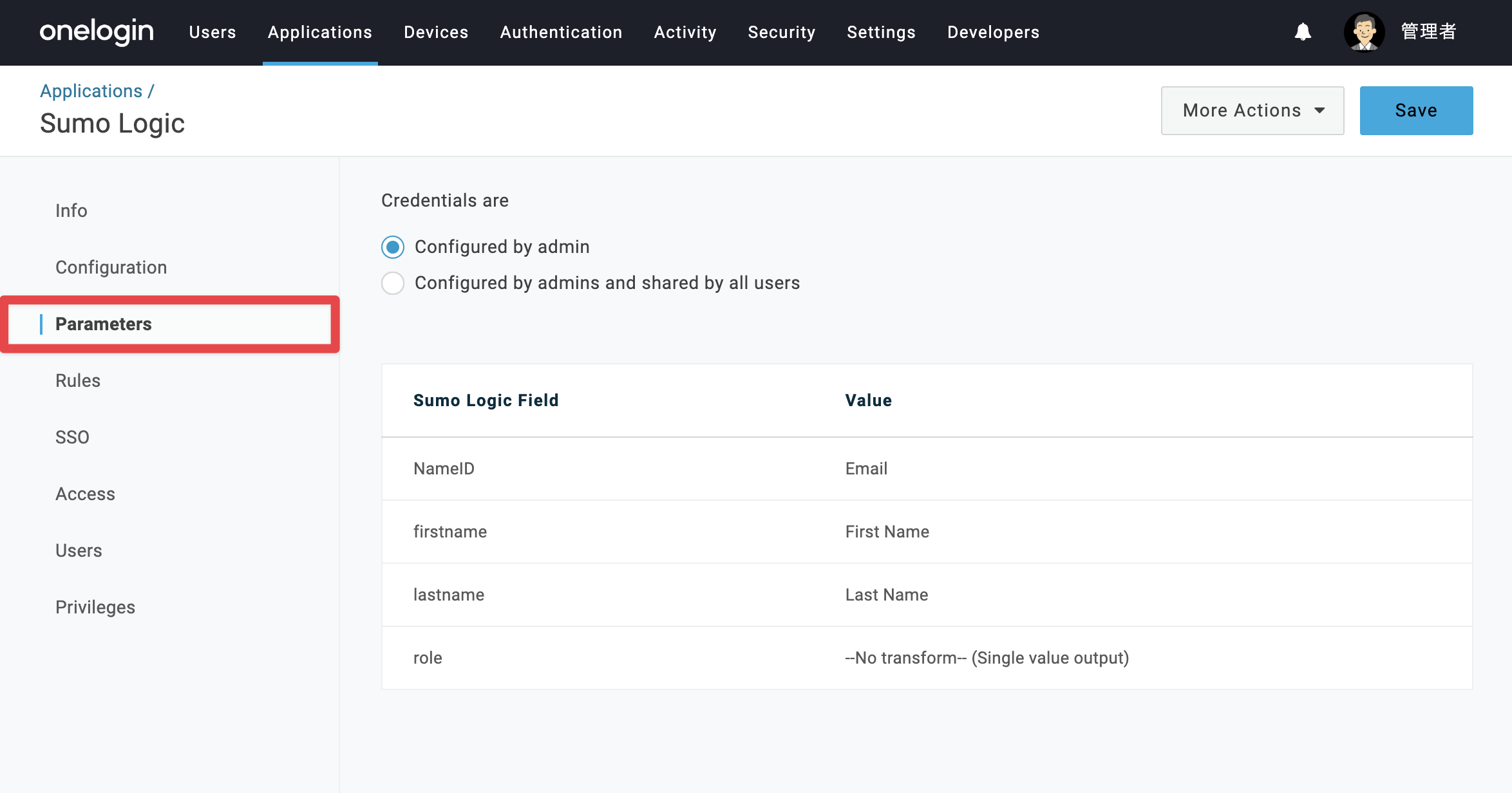This screenshot has width=1512, height=793.
Task: Open the Settings top menu
Action: click(881, 32)
